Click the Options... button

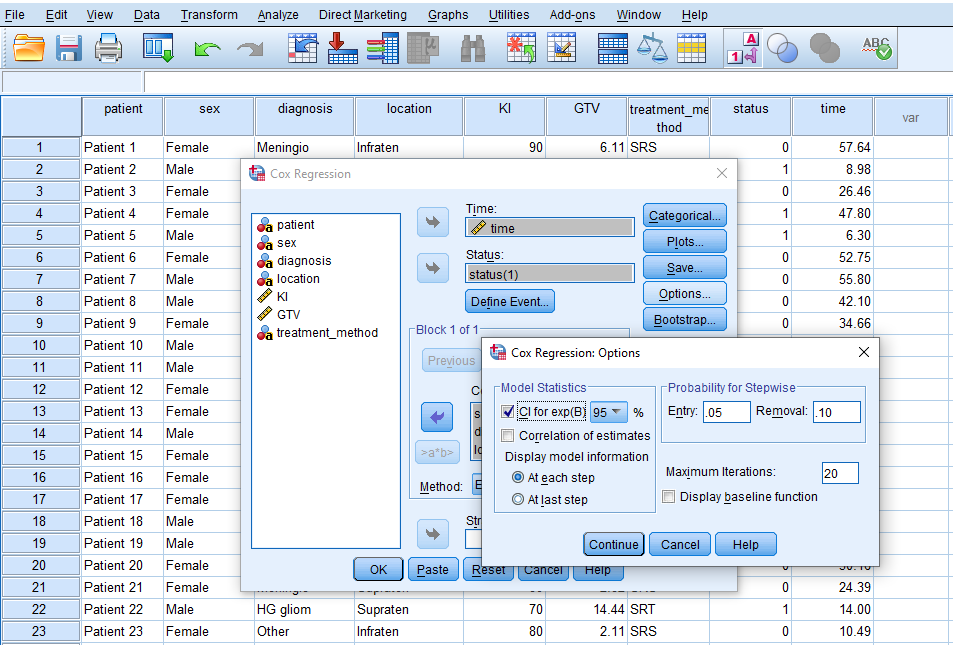pyautogui.click(x=684, y=294)
